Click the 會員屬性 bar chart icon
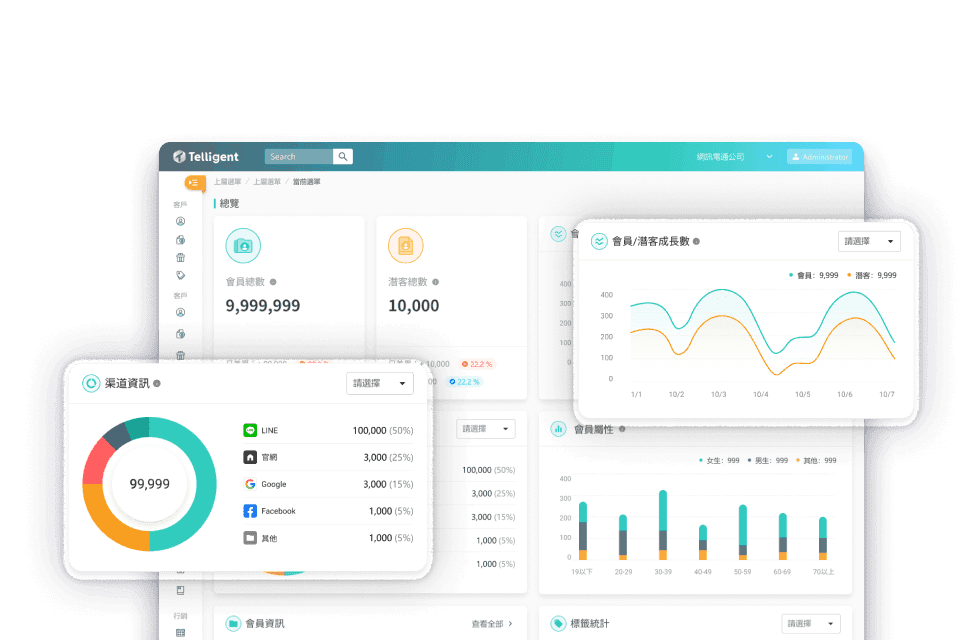The image size is (960, 640). pos(559,429)
